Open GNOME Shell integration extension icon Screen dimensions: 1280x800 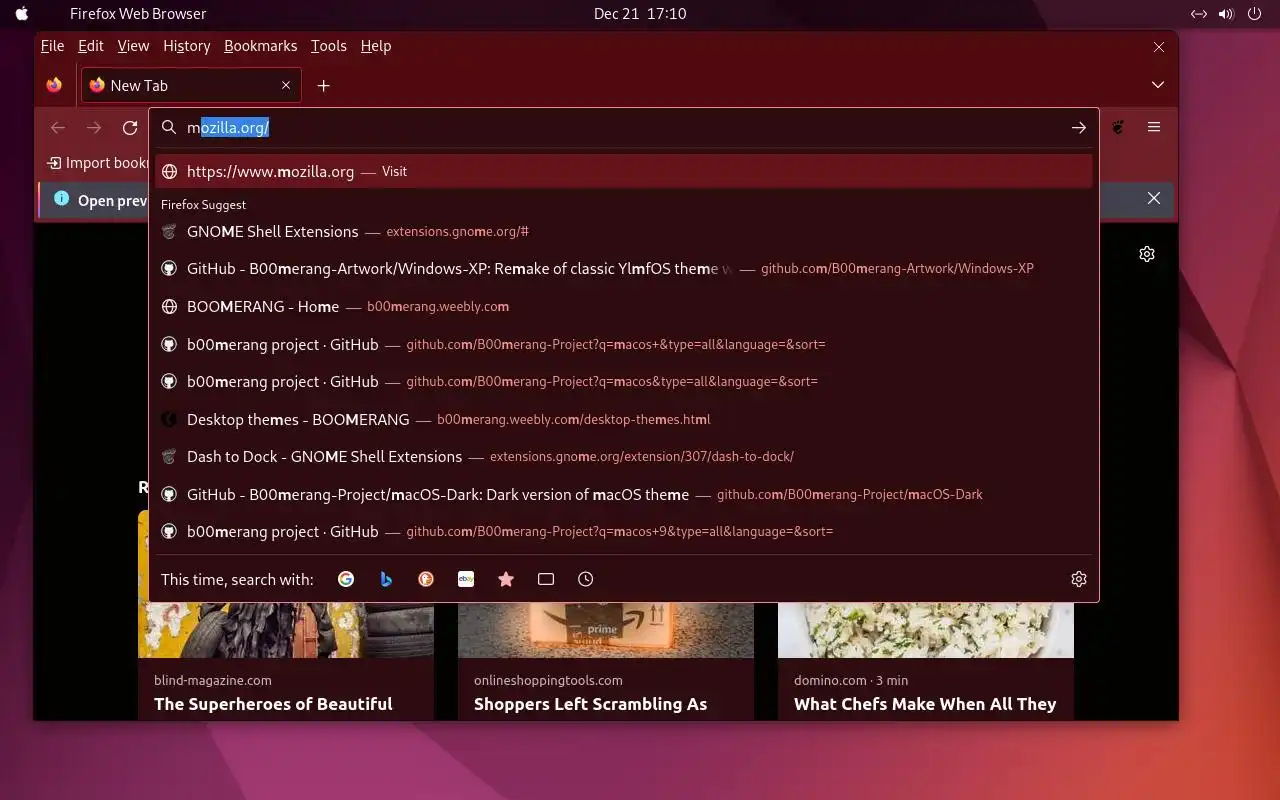coord(1119,128)
